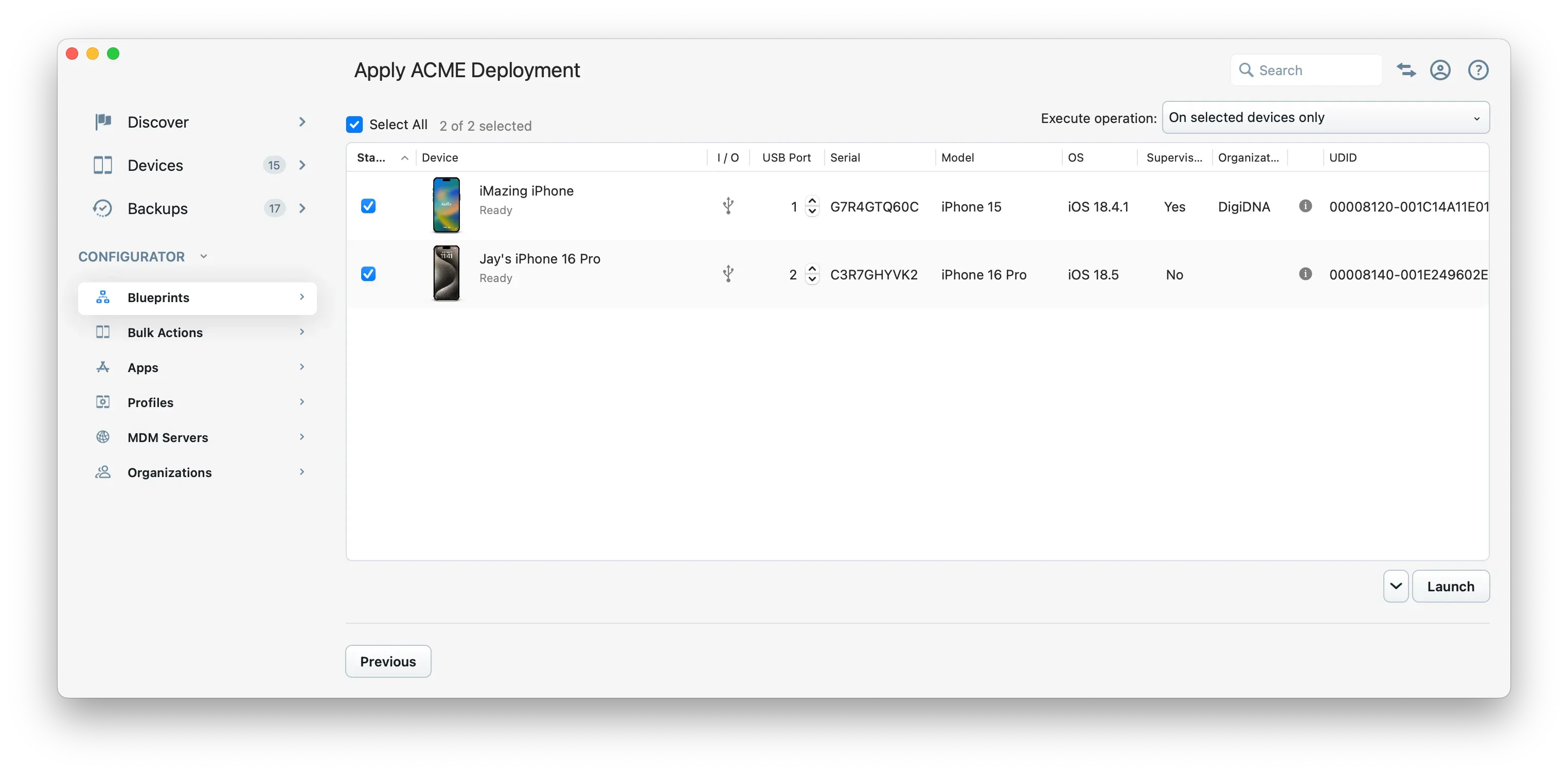This screenshot has height=774, width=1568.
Task: Click the Serial column header
Action: point(846,157)
